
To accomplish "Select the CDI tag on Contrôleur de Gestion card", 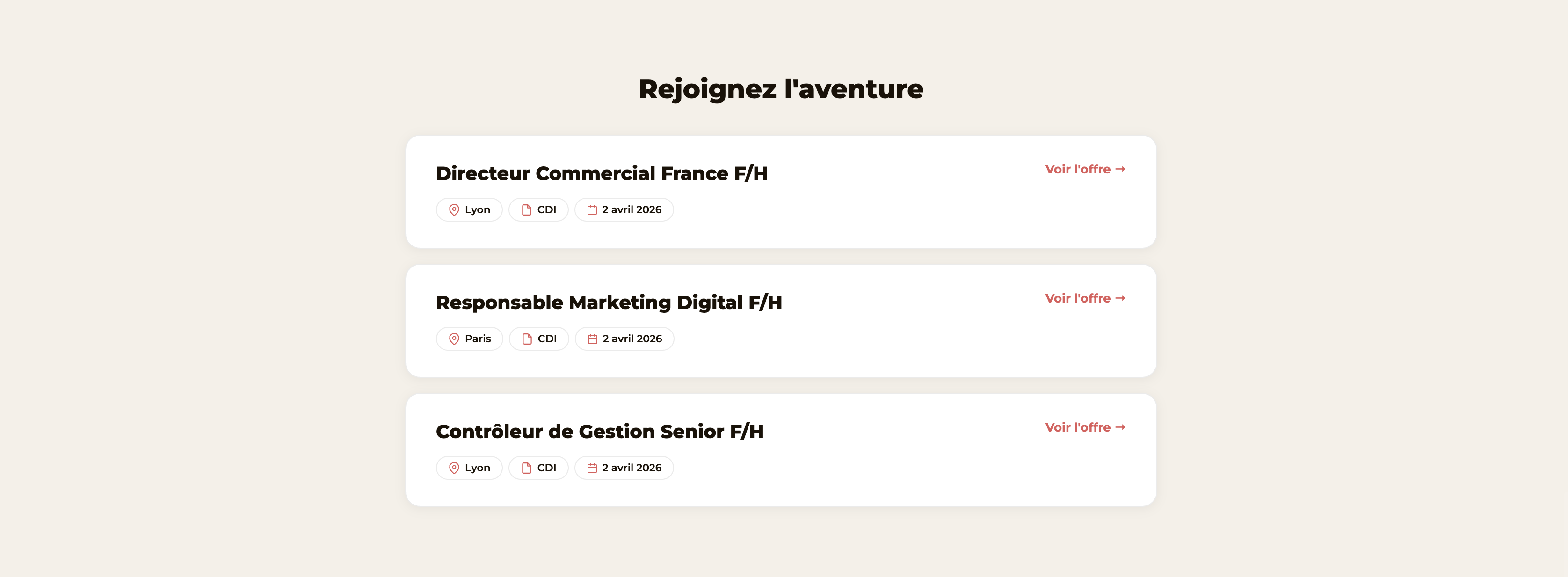I will pos(538,468).
